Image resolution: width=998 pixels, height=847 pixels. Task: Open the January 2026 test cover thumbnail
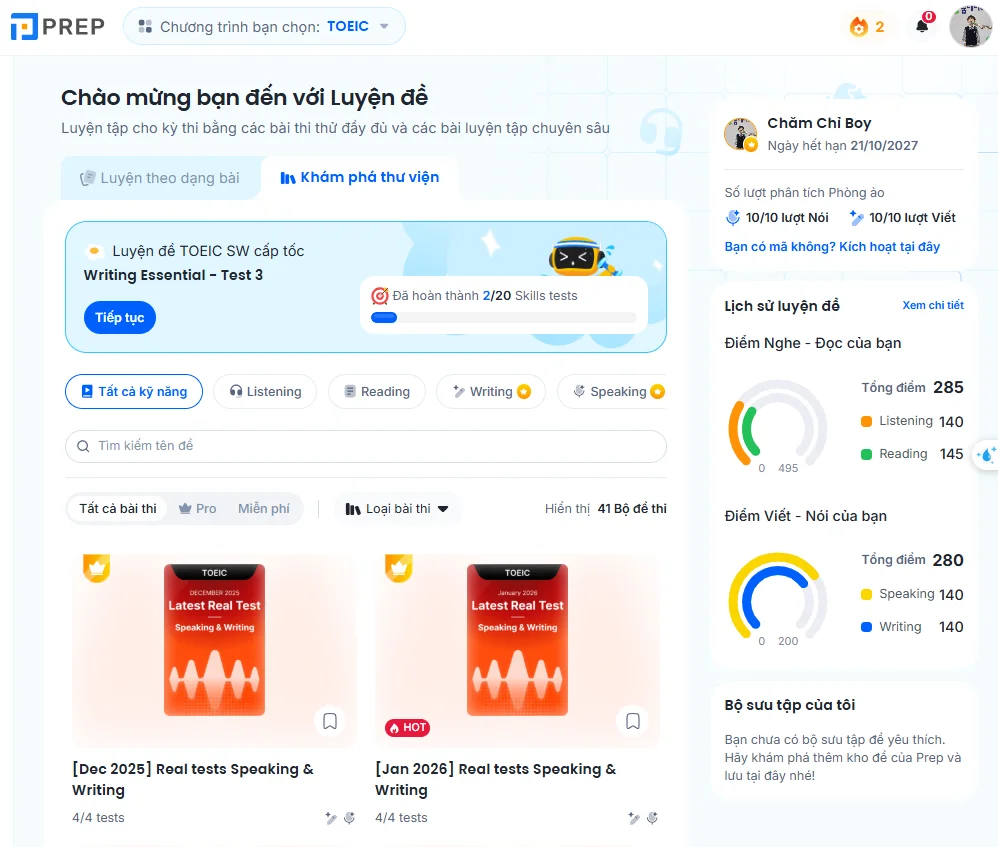coord(517,640)
